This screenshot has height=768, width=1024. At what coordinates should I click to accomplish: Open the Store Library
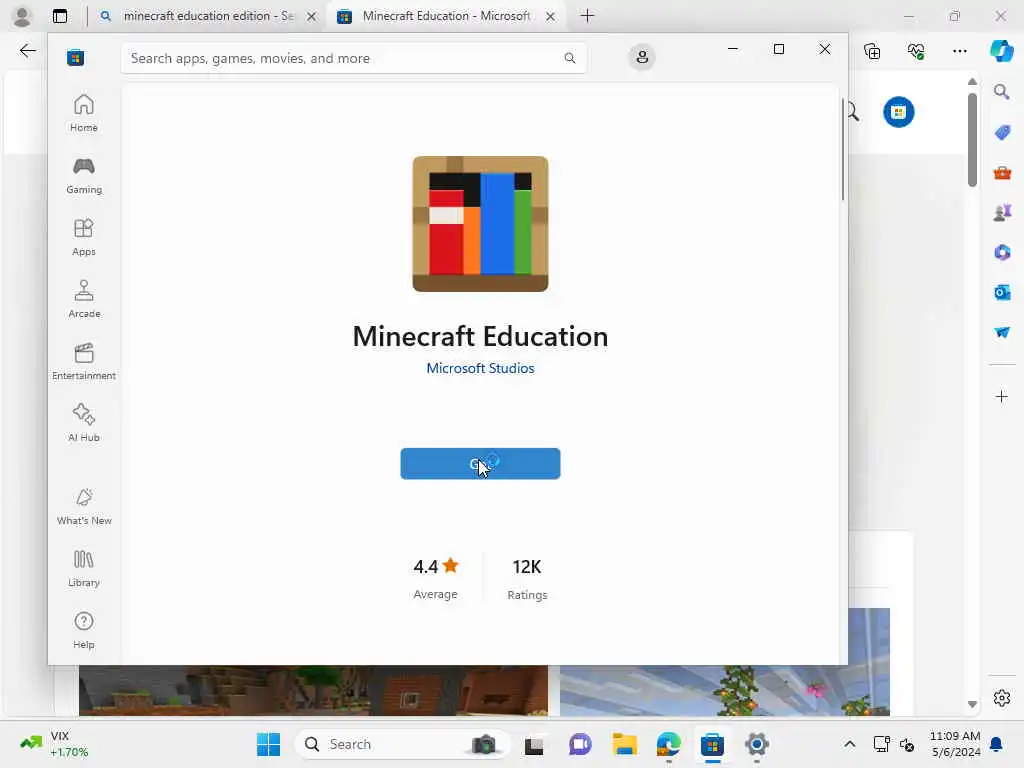click(84, 568)
